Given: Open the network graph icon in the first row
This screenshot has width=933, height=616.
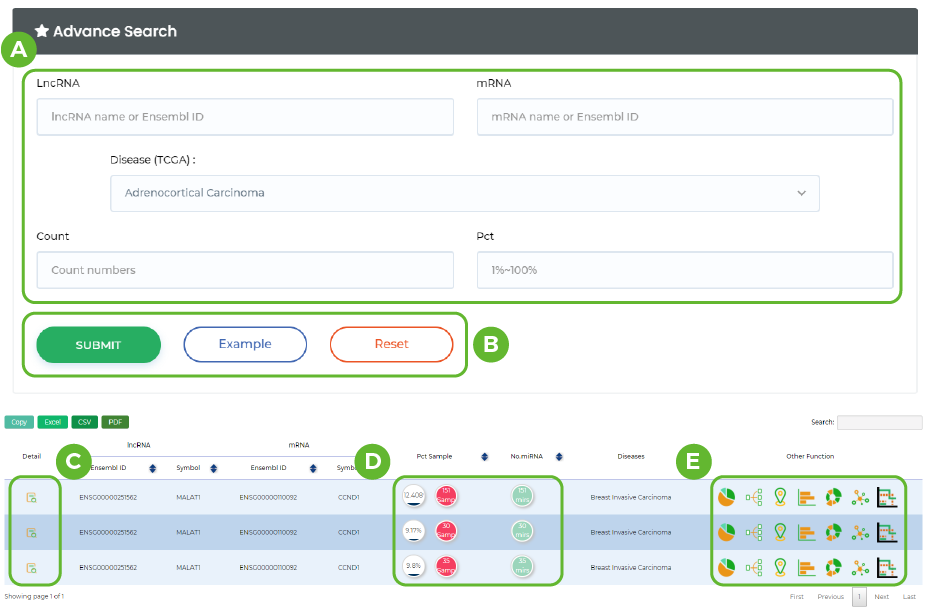Looking at the screenshot, I should pos(859,497).
